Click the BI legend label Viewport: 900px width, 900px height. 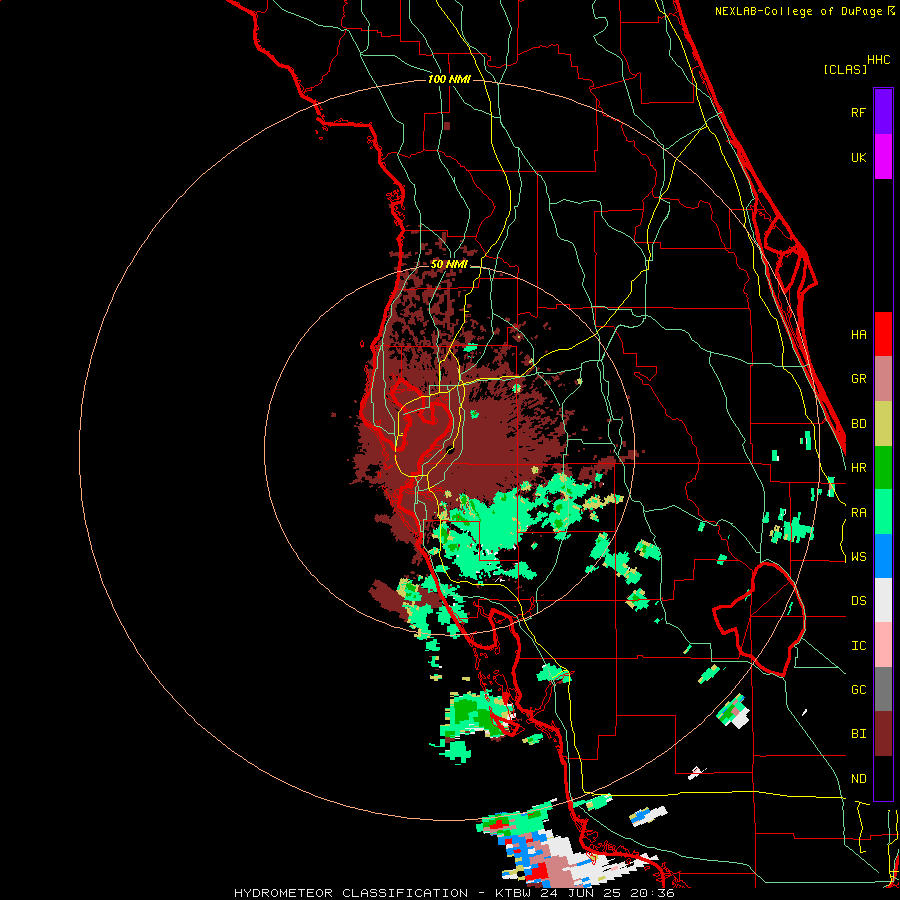click(x=858, y=734)
